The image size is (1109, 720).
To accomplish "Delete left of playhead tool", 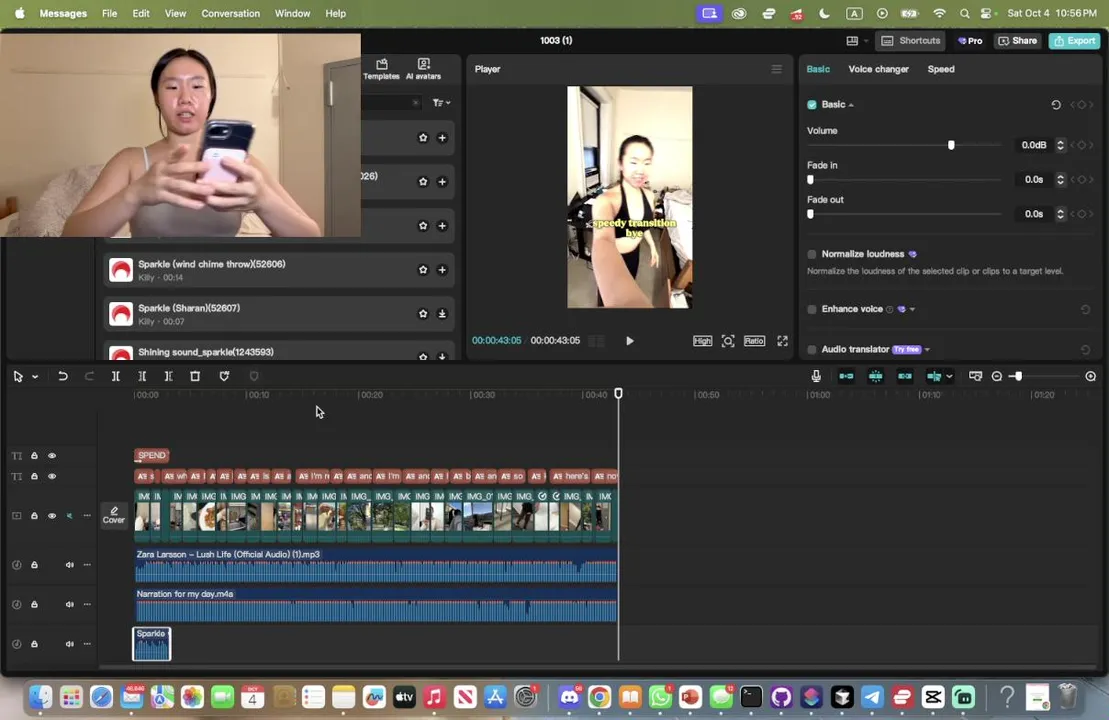I will click(x=142, y=376).
